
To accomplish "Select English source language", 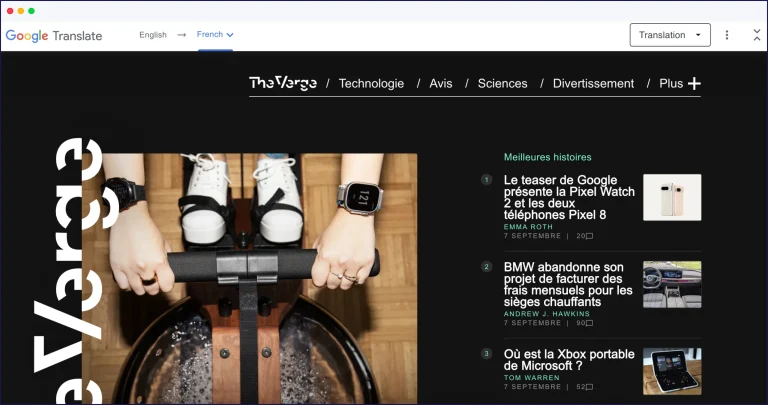I will point(153,35).
